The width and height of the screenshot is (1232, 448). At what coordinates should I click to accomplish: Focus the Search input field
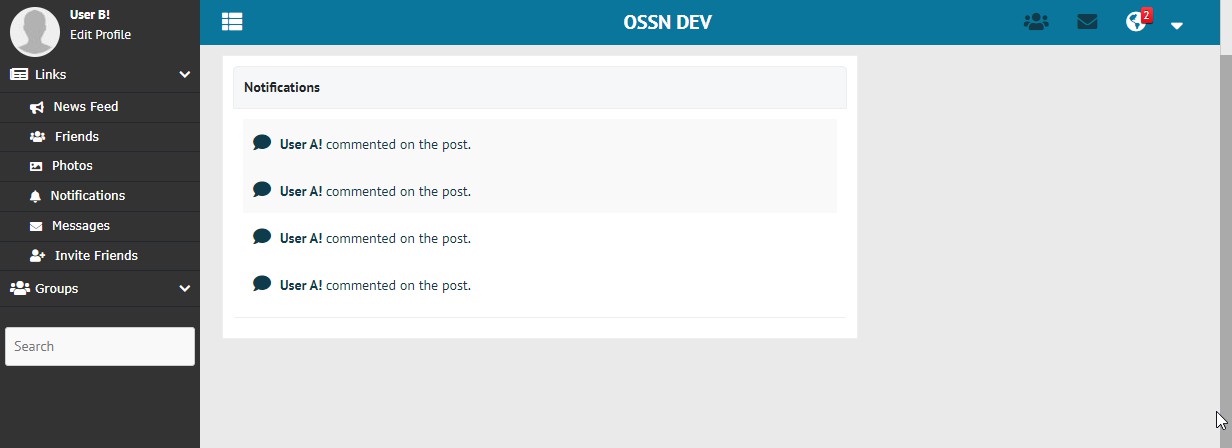(100, 346)
